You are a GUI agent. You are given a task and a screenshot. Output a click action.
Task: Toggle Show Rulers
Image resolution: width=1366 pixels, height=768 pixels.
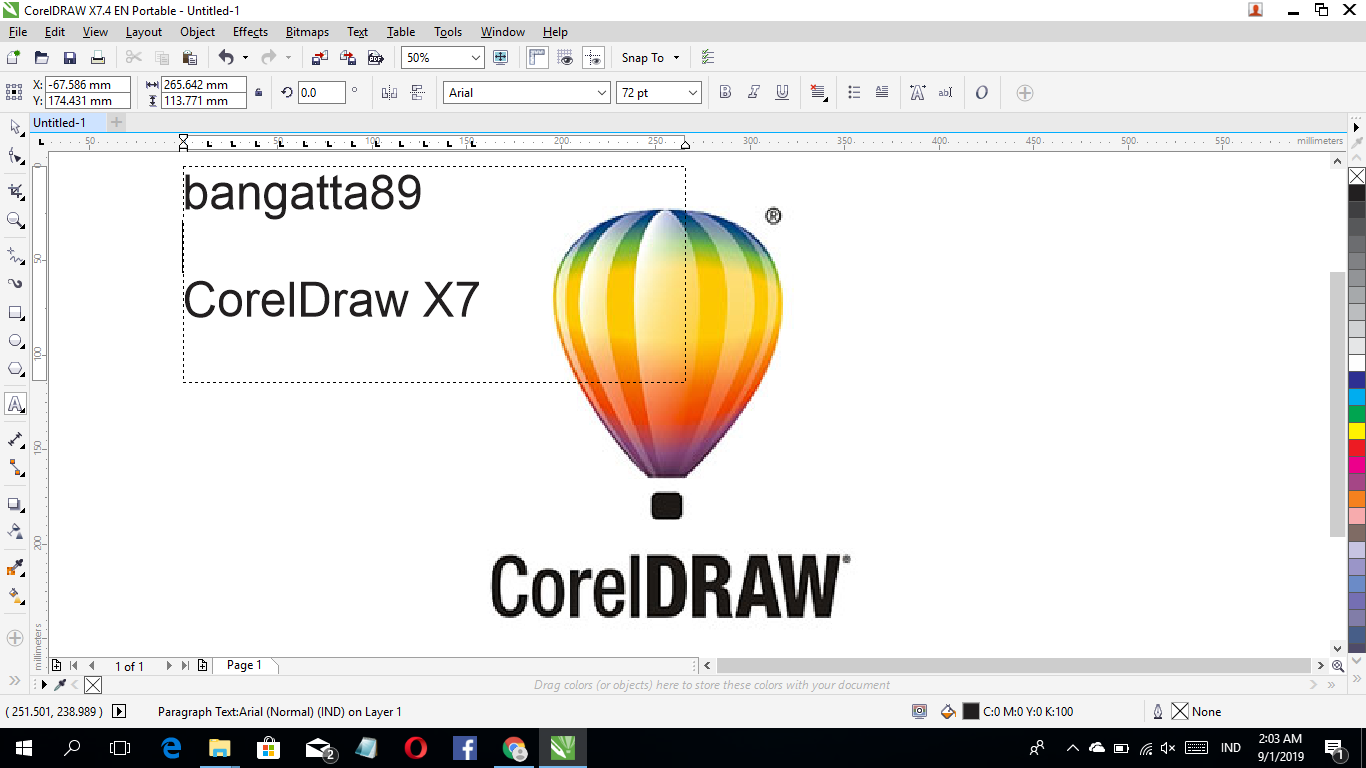[537, 58]
